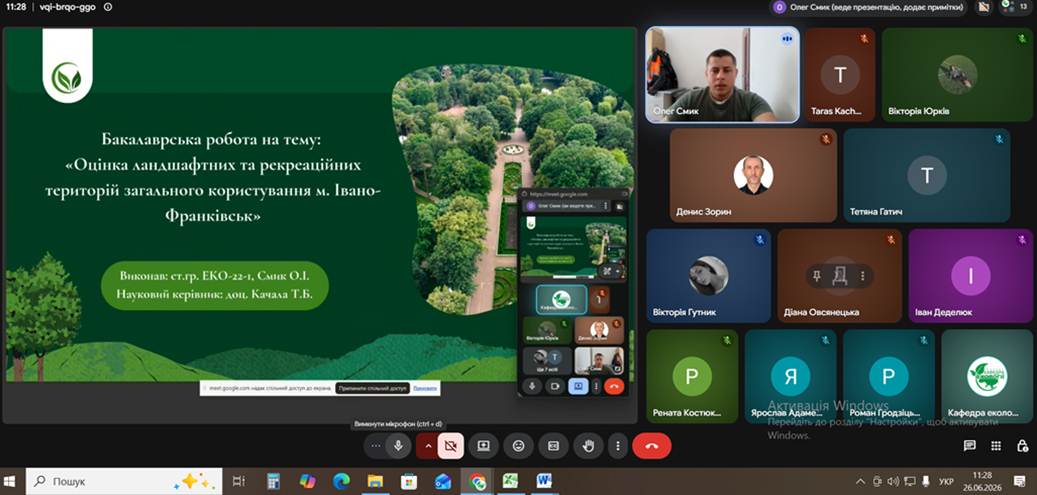
Task: Turn on the camera using the crossed-out camera button
Action: [x=450, y=446]
